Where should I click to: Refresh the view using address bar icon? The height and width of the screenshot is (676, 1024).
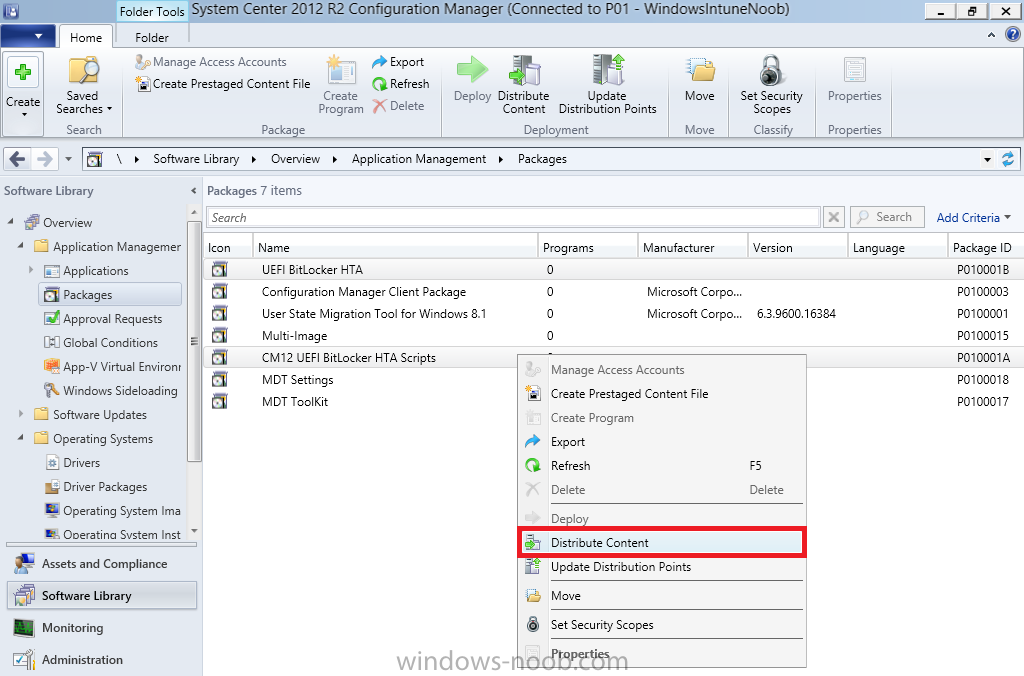tap(1008, 159)
